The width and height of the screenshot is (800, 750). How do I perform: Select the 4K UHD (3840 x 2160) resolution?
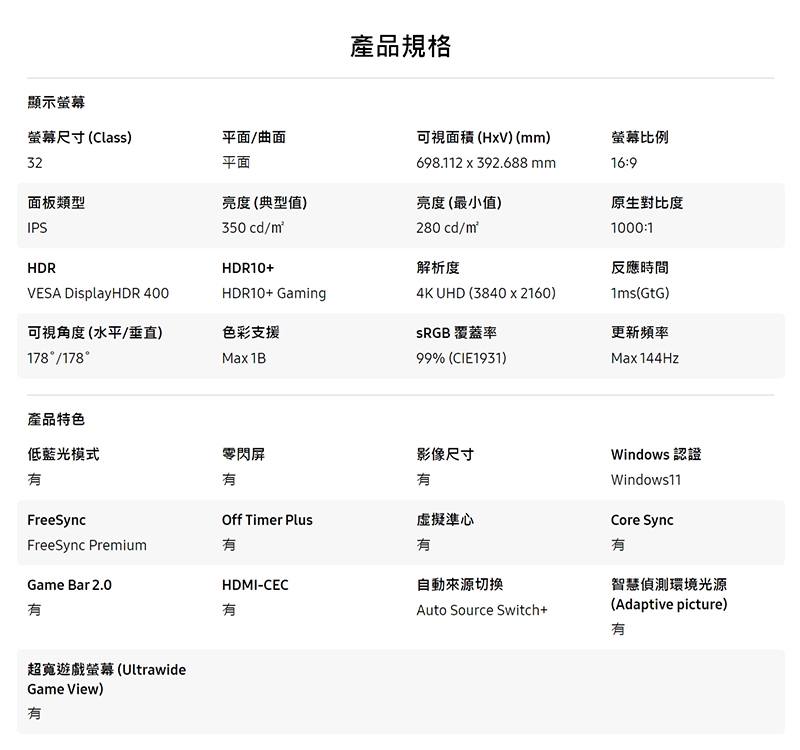(x=485, y=293)
